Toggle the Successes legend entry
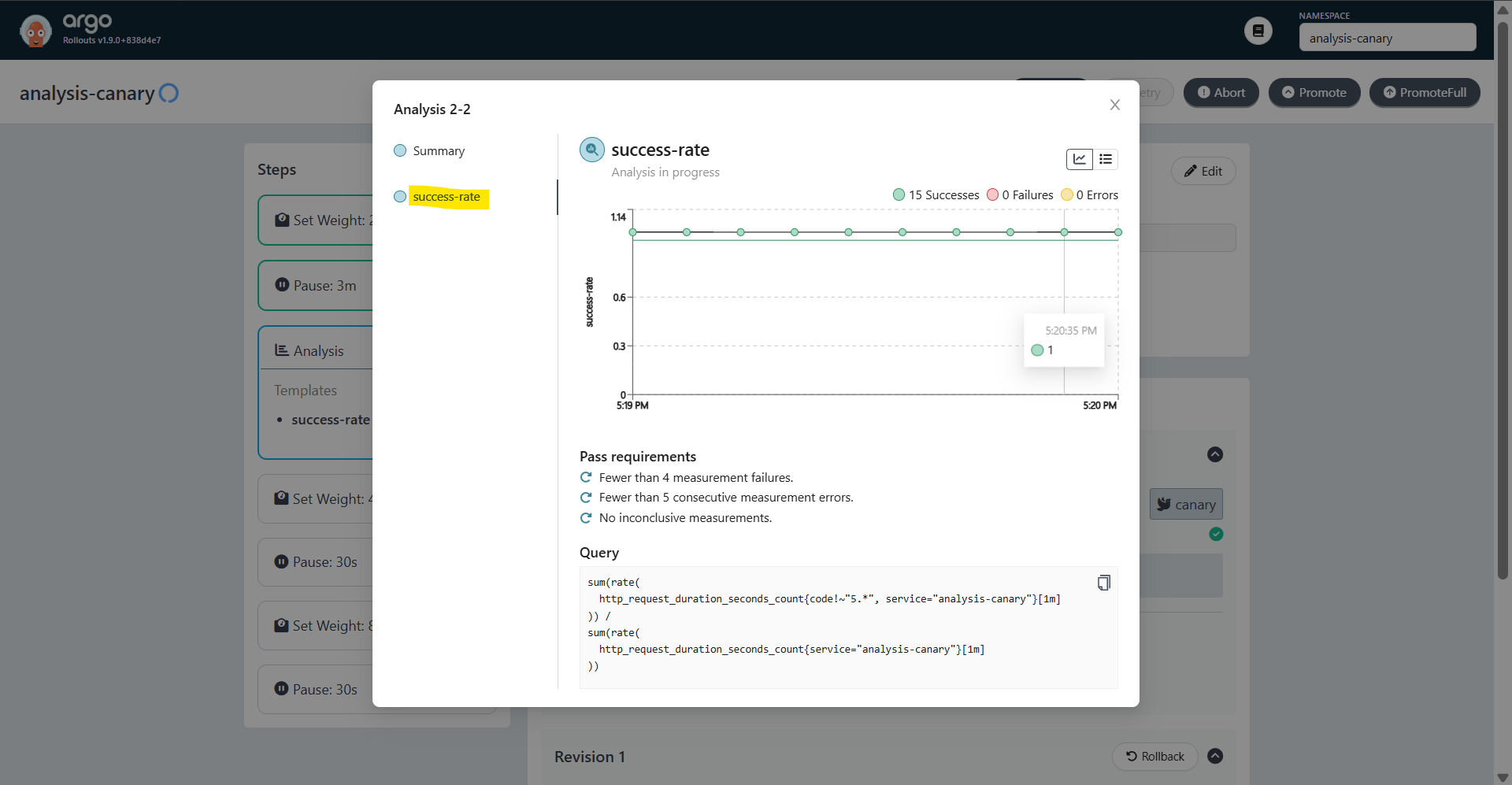 (x=936, y=194)
